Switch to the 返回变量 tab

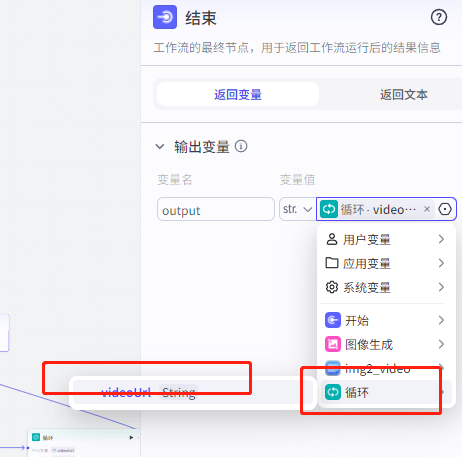238,95
